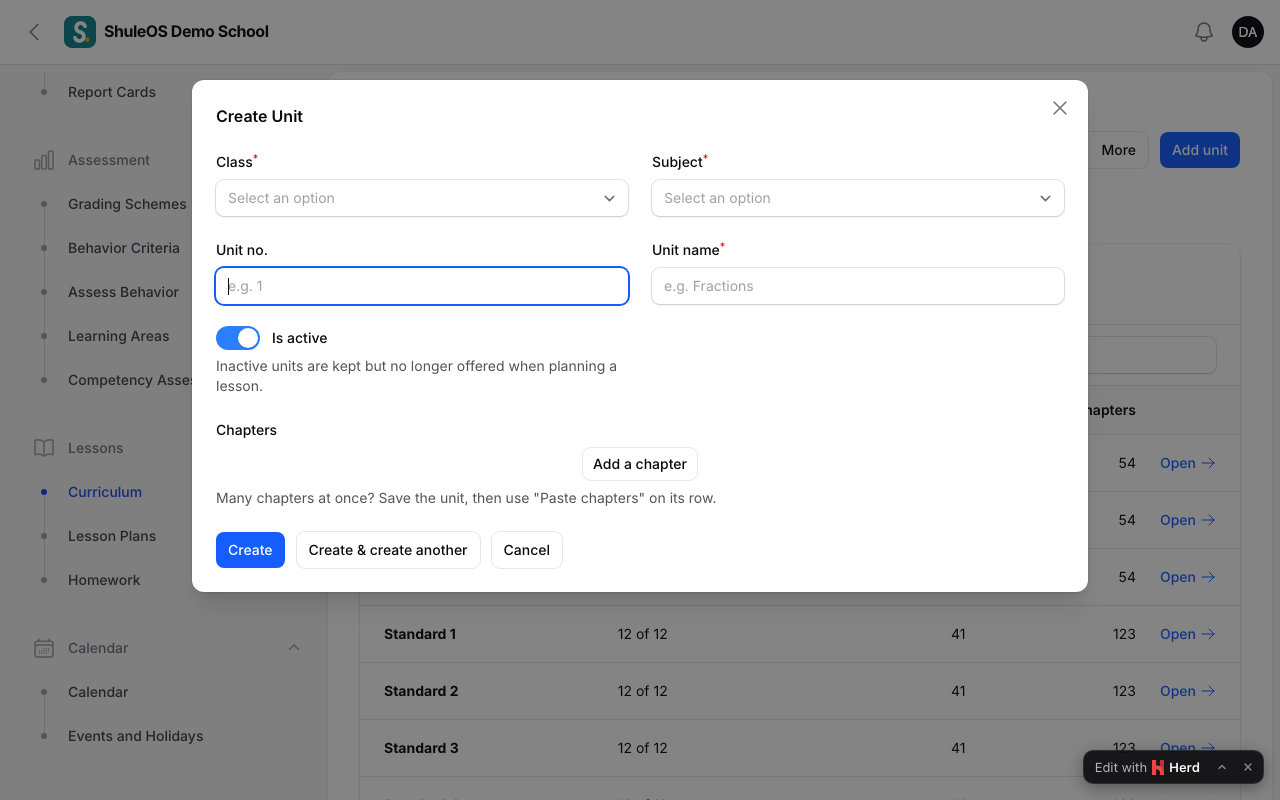Image resolution: width=1280 pixels, height=800 pixels.
Task: Expand the Herd bar chevron
Action: 1222,767
